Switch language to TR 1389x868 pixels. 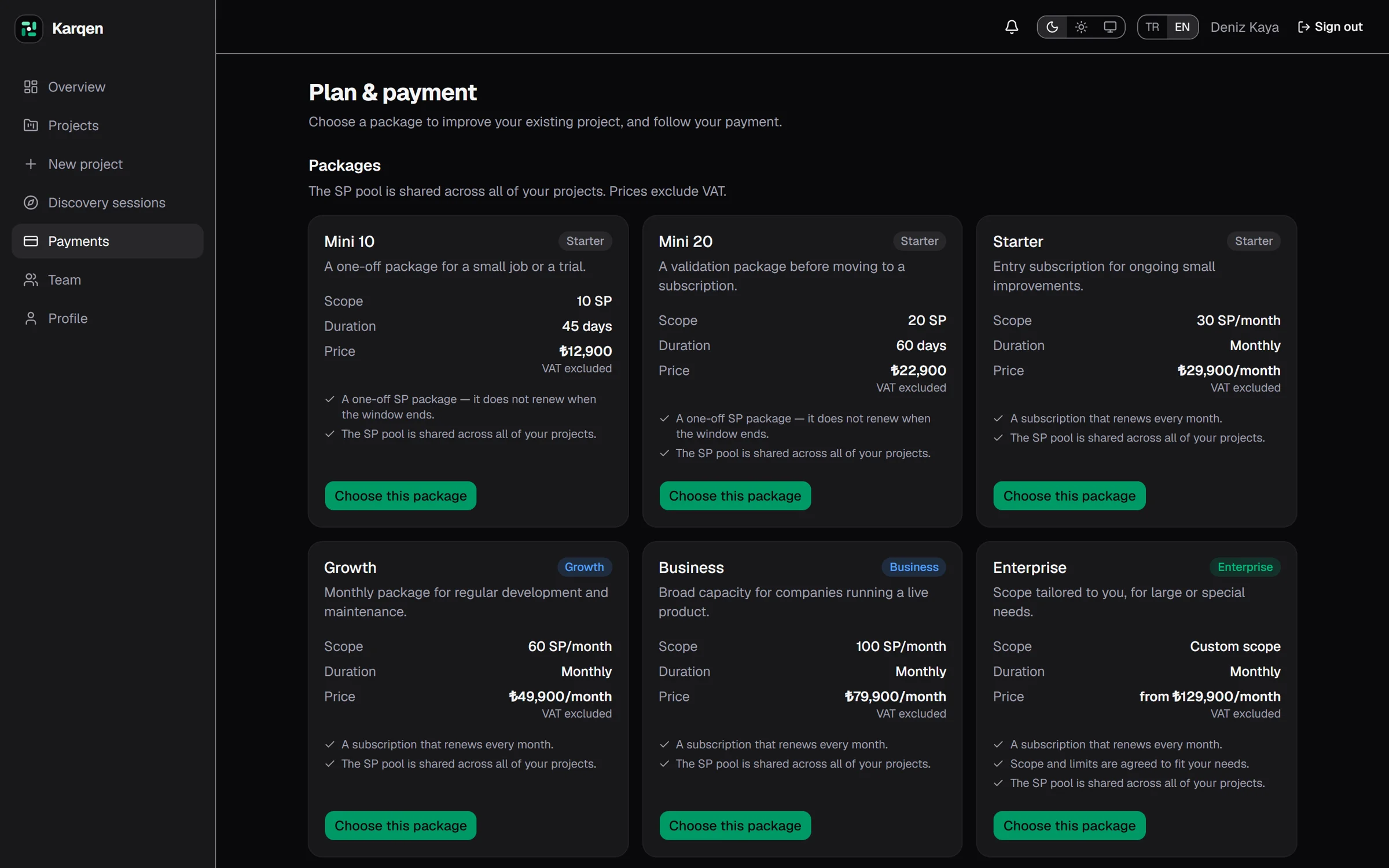(1152, 27)
